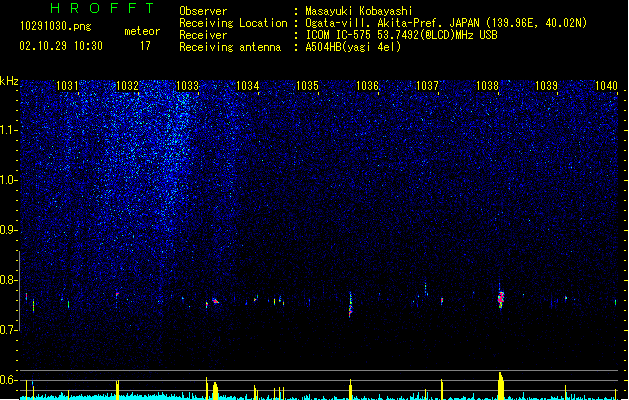Click the 1033 time axis label
This screenshot has width=629, height=400.
[x=187, y=85]
